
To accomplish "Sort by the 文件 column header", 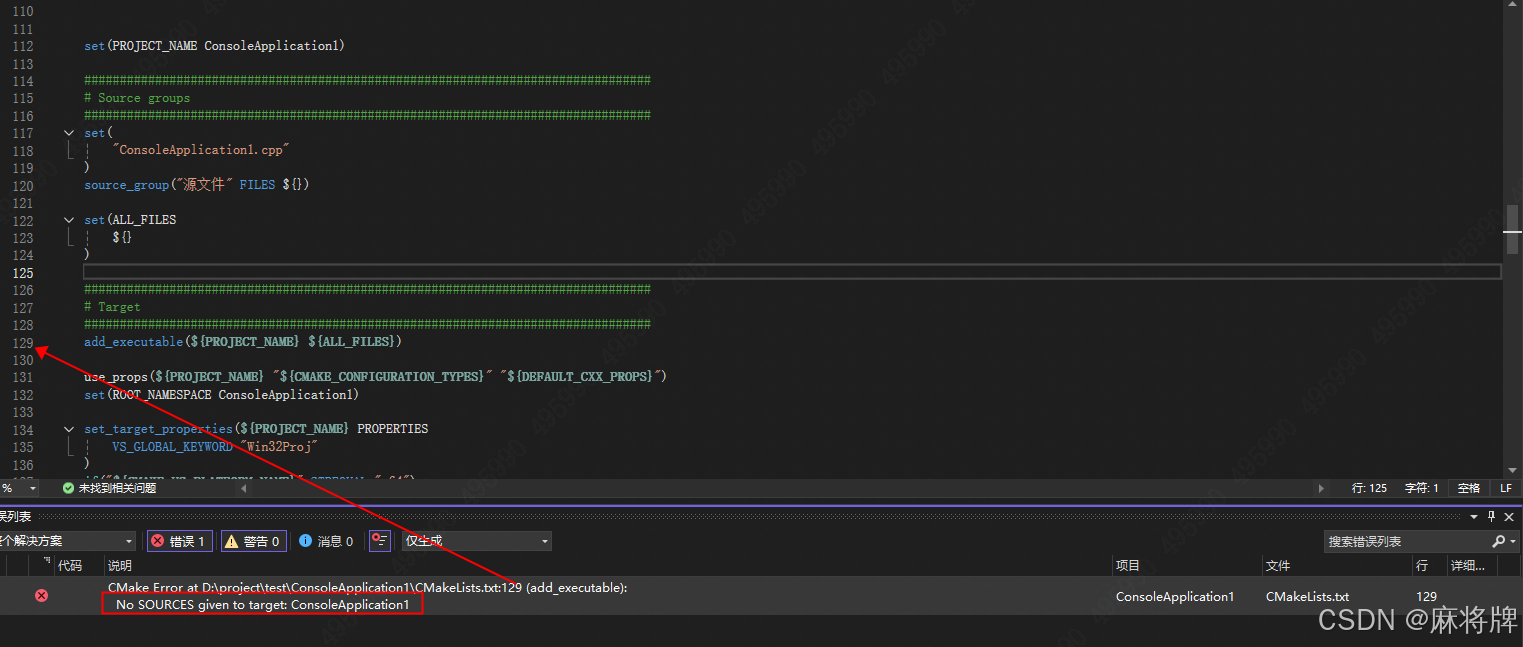I will click(x=1336, y=566).
